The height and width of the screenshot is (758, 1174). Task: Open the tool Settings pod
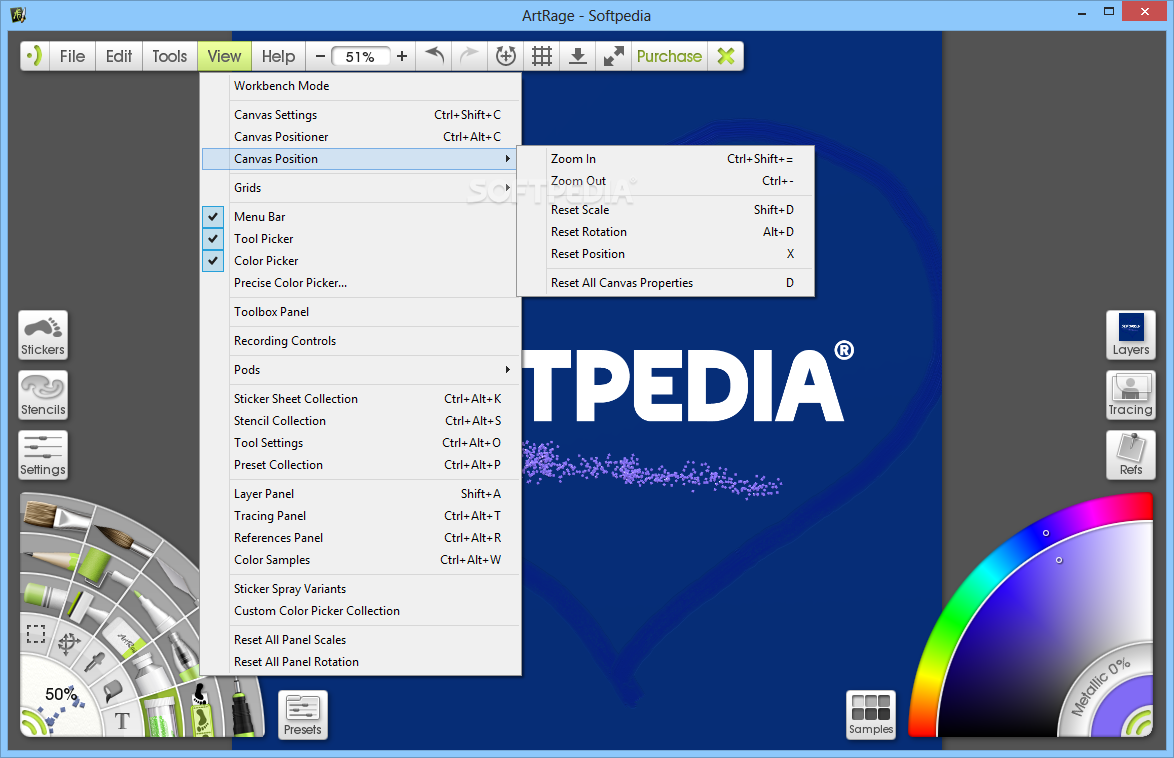pyautogui.click(x=43, y=455)
